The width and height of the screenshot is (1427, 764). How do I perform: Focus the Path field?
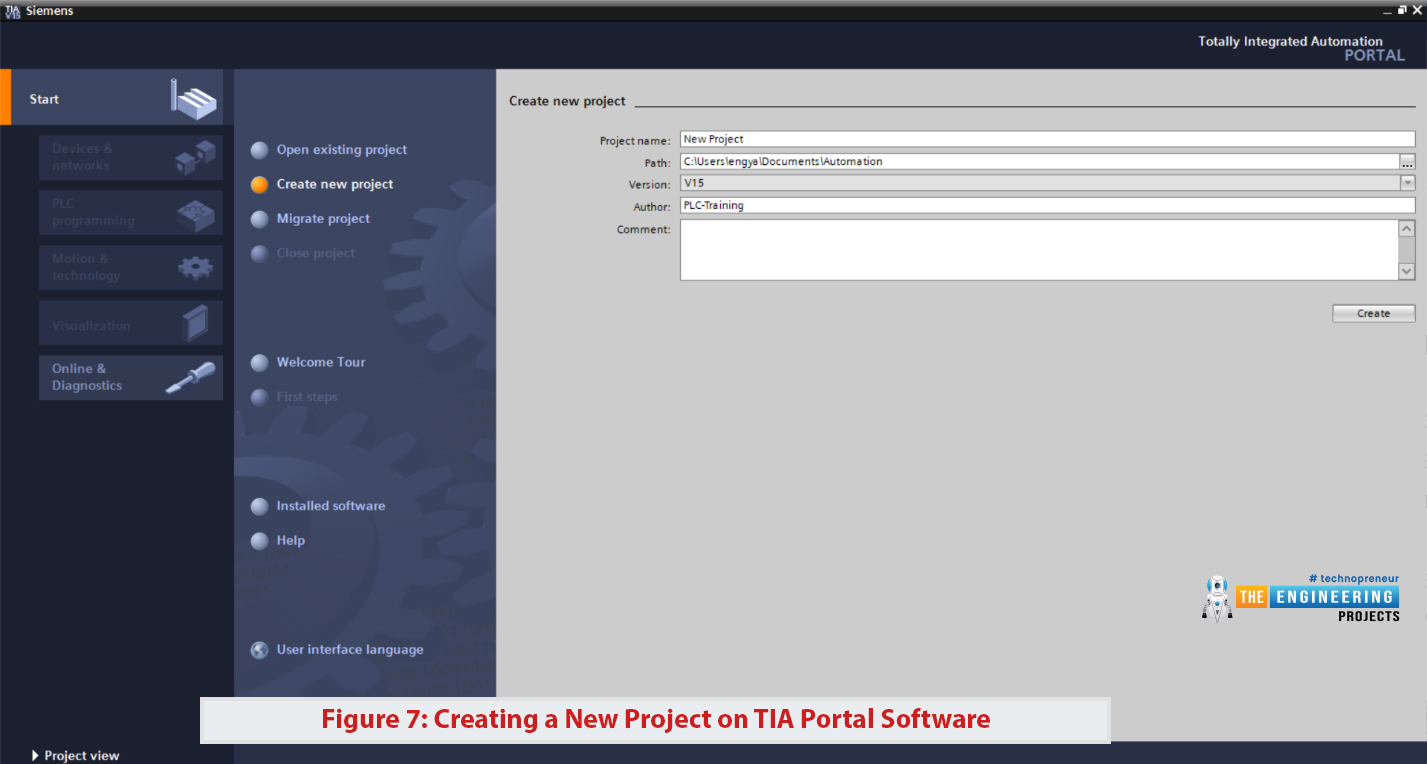(x=1039, y=161)
